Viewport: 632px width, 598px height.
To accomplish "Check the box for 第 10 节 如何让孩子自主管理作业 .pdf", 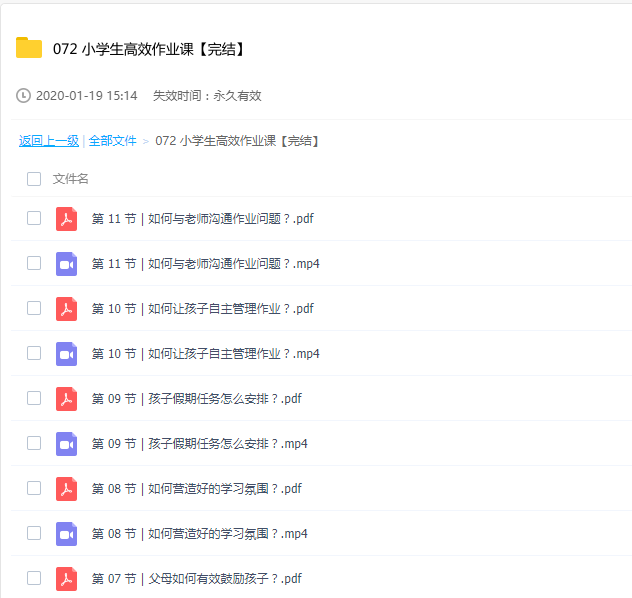I will (x=34, y=308).
